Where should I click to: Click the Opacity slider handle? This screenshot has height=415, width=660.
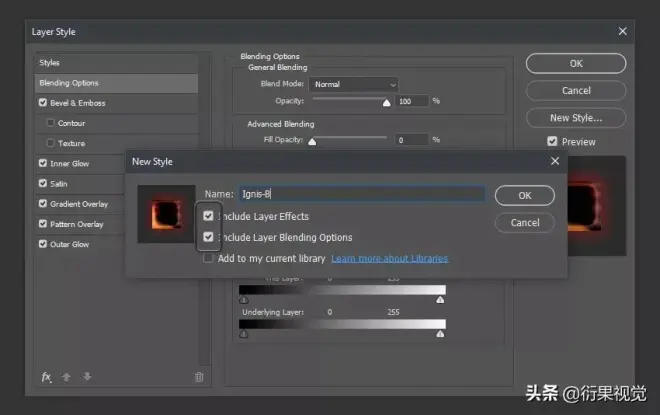(x=386, y=103)
